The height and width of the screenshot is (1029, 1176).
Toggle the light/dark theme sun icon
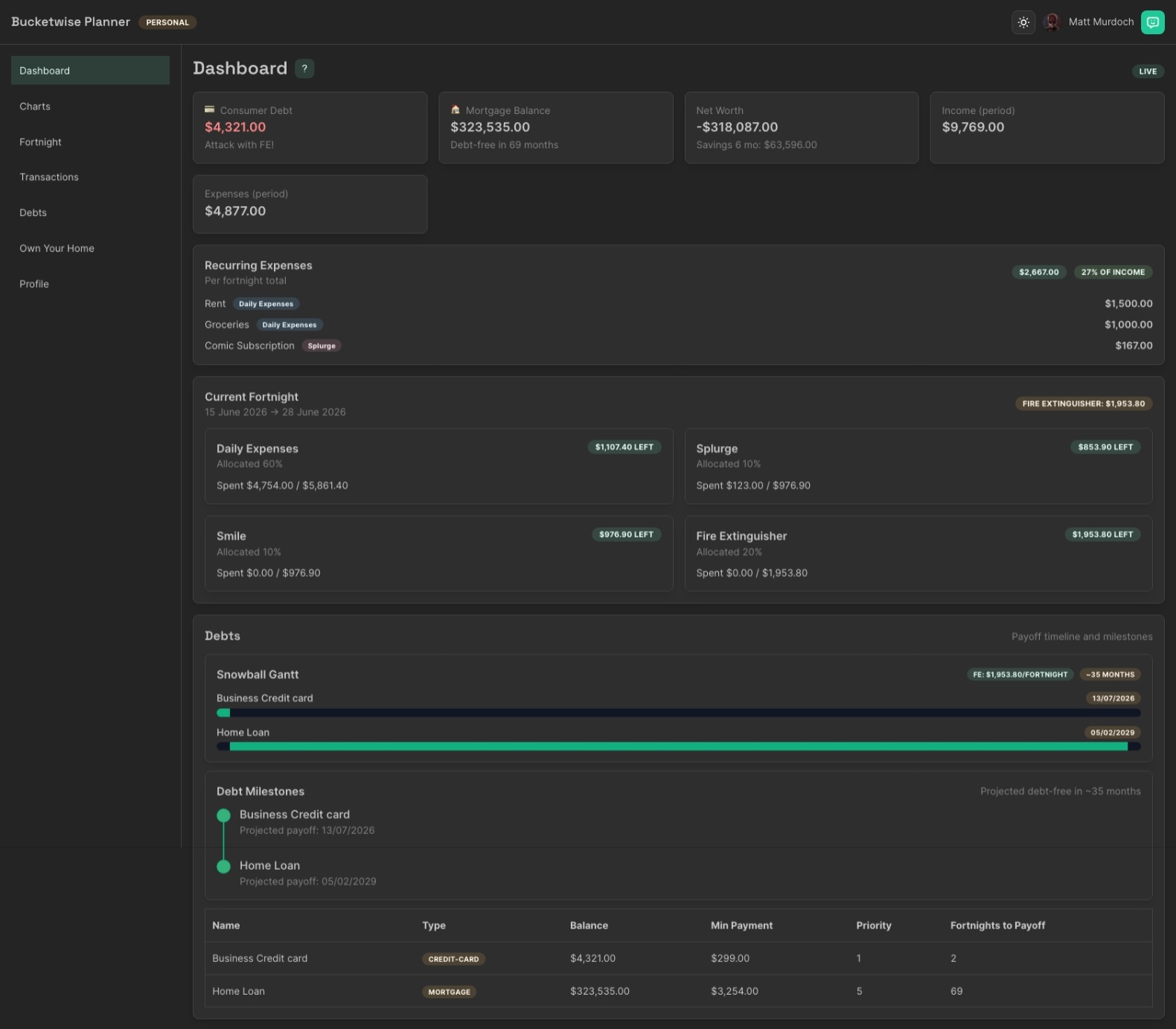pos(1023,22)
